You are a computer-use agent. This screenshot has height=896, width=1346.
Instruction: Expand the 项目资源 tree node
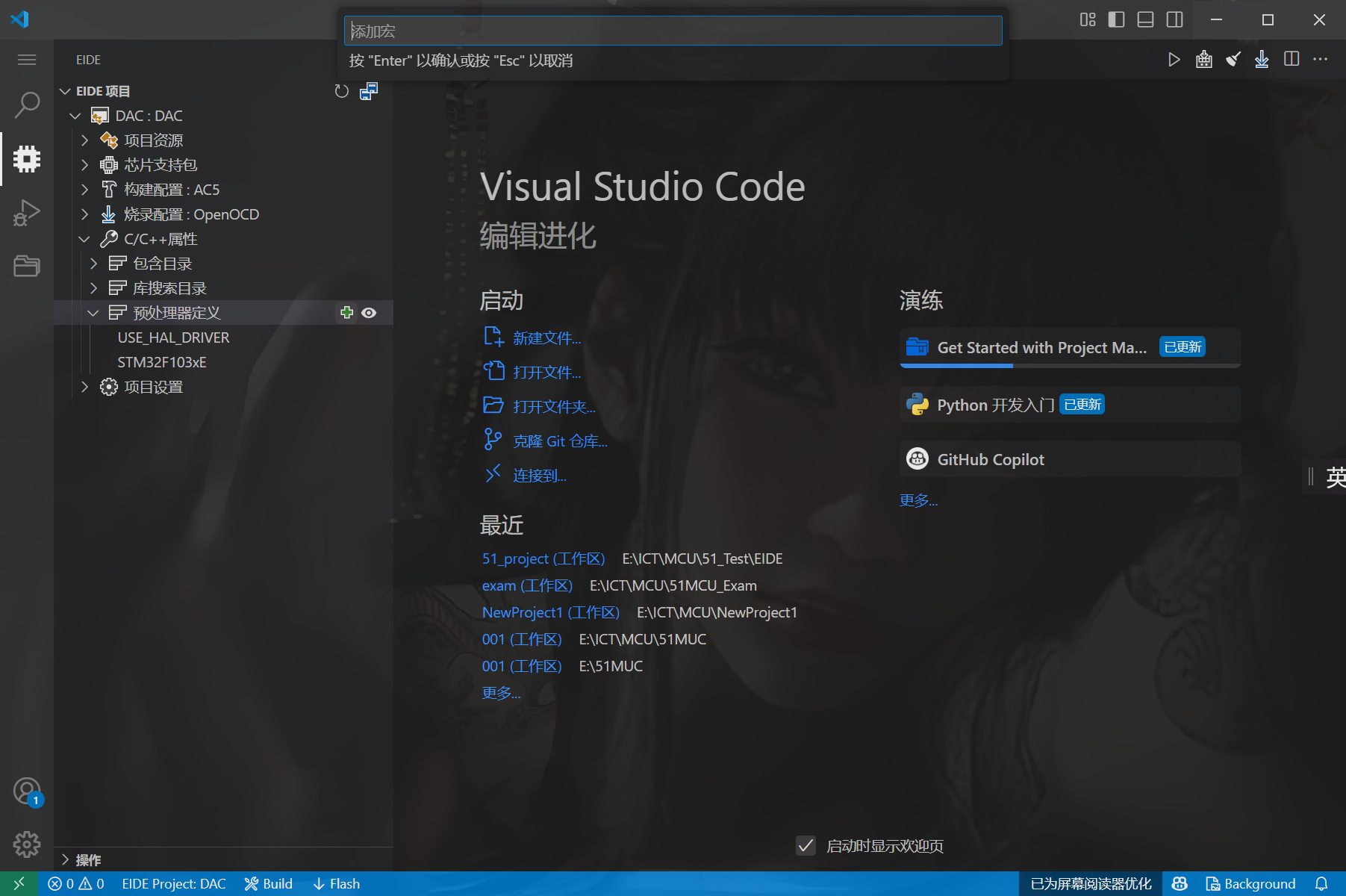click(84, 140)
